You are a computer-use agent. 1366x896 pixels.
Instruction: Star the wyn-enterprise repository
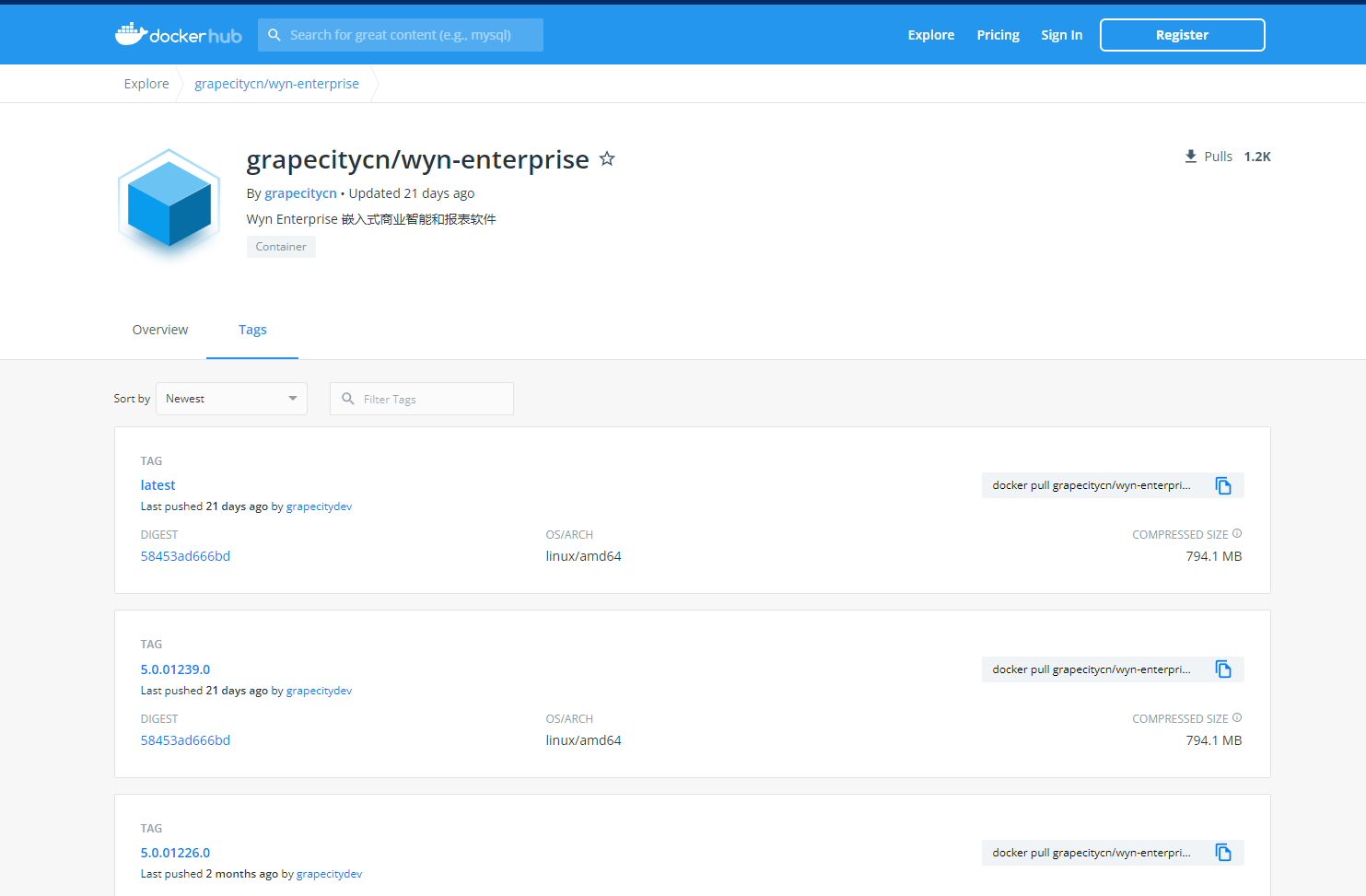pyautogui.click(x=607, y=158)
